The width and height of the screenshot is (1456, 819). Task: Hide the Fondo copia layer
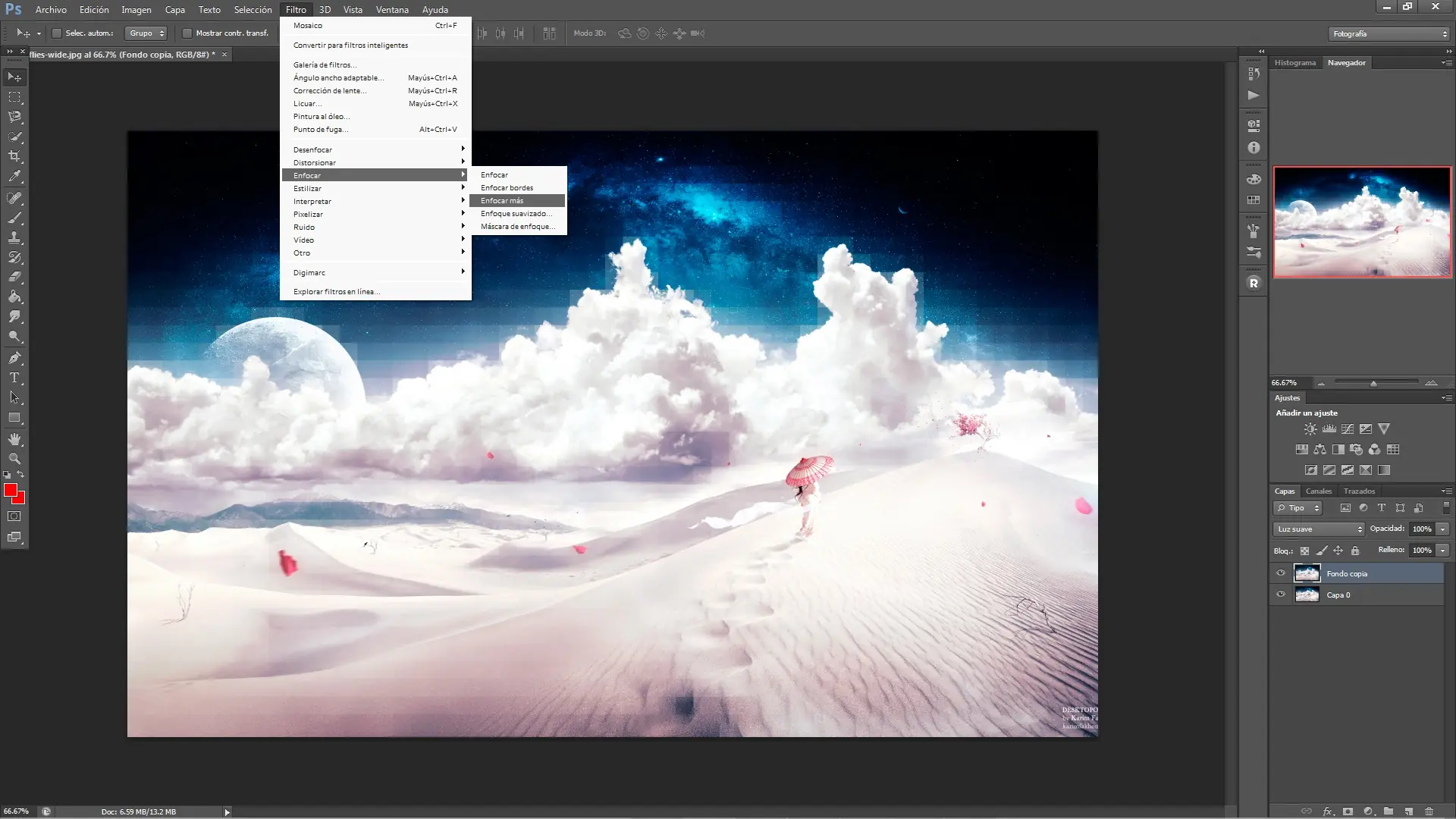1281,573
